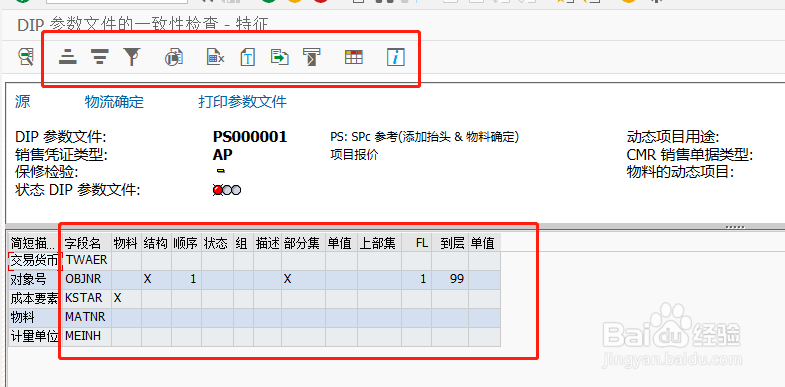
Task: Select the TWAER field name cell
Action: [87, 261]
